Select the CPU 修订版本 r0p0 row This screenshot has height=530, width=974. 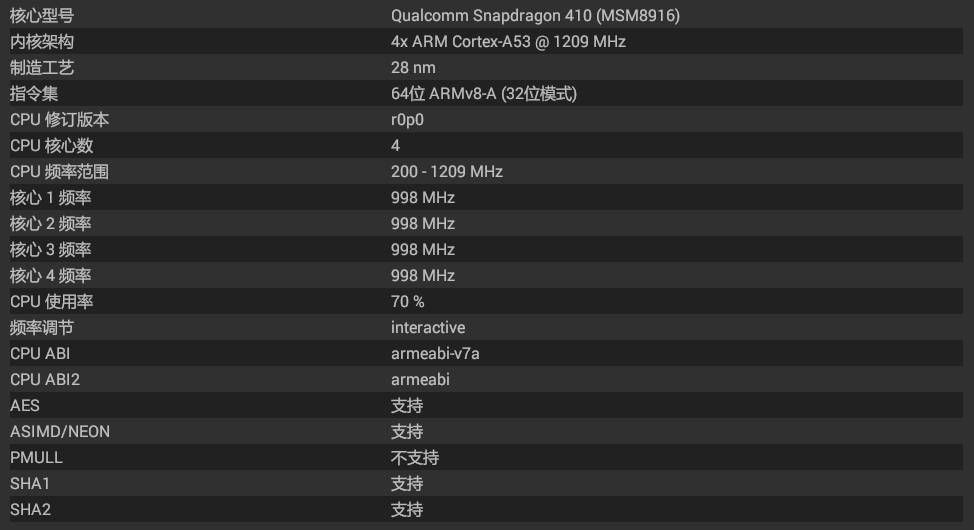487,120
